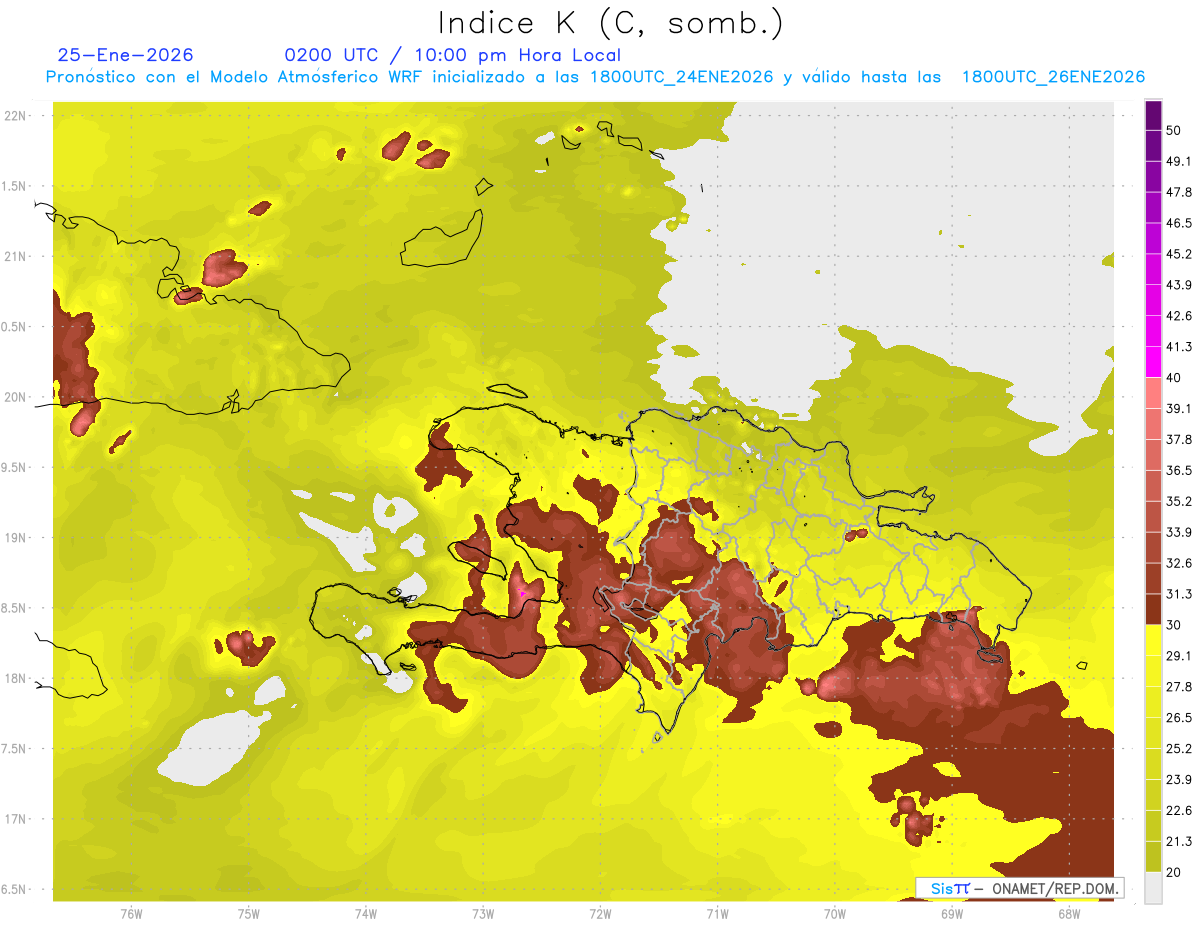Viewport: 1200px width, 927px height.
Task: Click the colorbar value "21.3"
Action: tap(1179, 841)
